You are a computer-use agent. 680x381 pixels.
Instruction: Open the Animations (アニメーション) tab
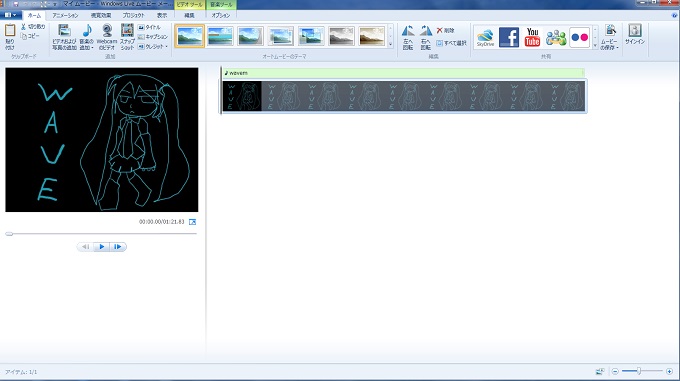[x=65, y=15]
